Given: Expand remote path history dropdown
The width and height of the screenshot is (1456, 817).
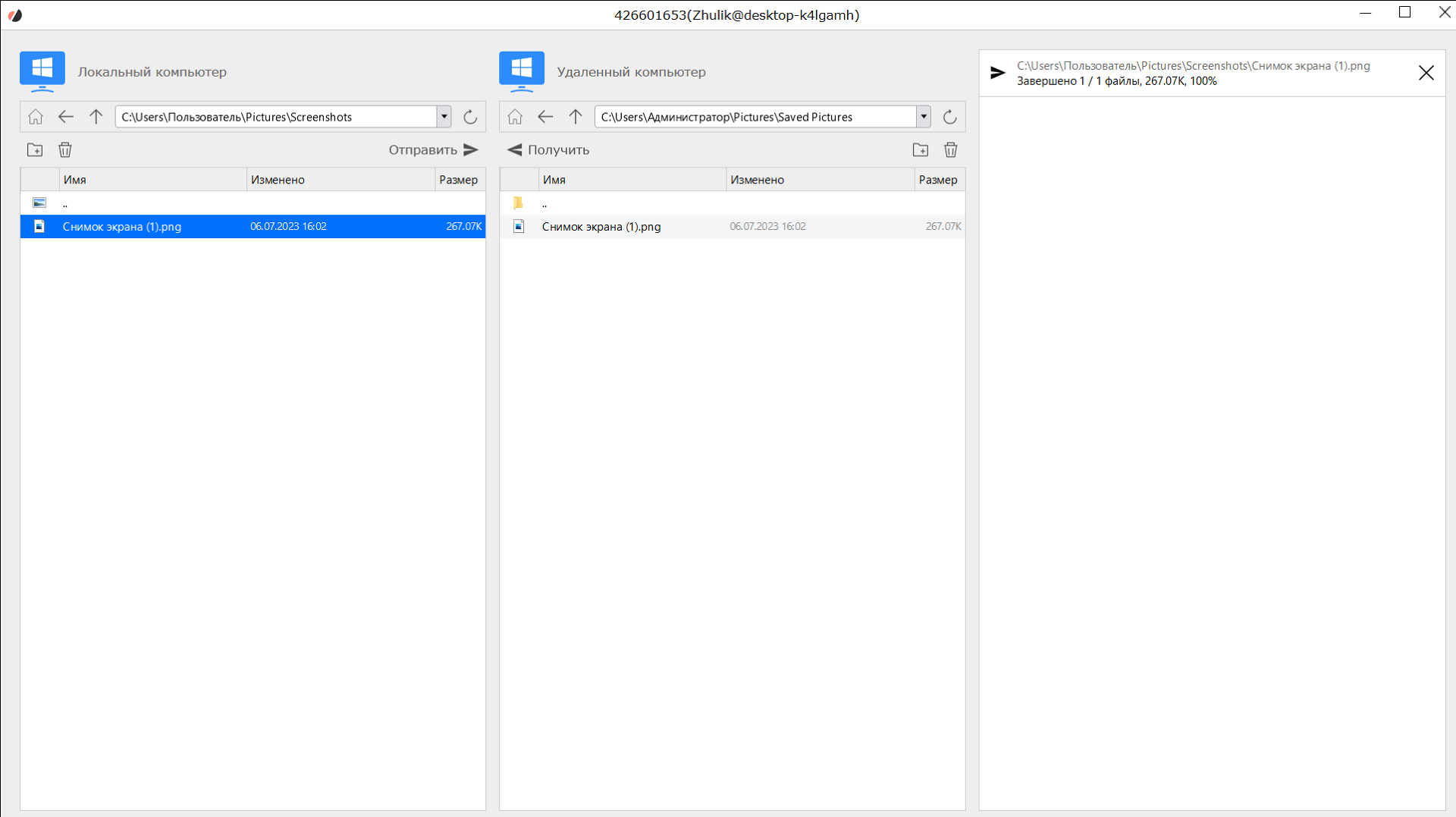Looking at the screenshot, I should (924, 117).
